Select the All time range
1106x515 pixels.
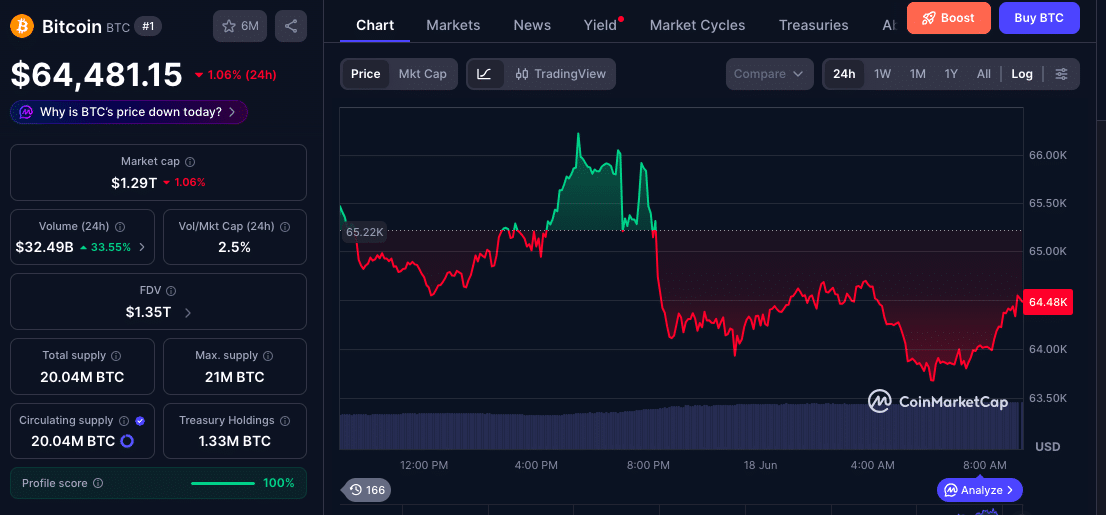tap(983, 74)
